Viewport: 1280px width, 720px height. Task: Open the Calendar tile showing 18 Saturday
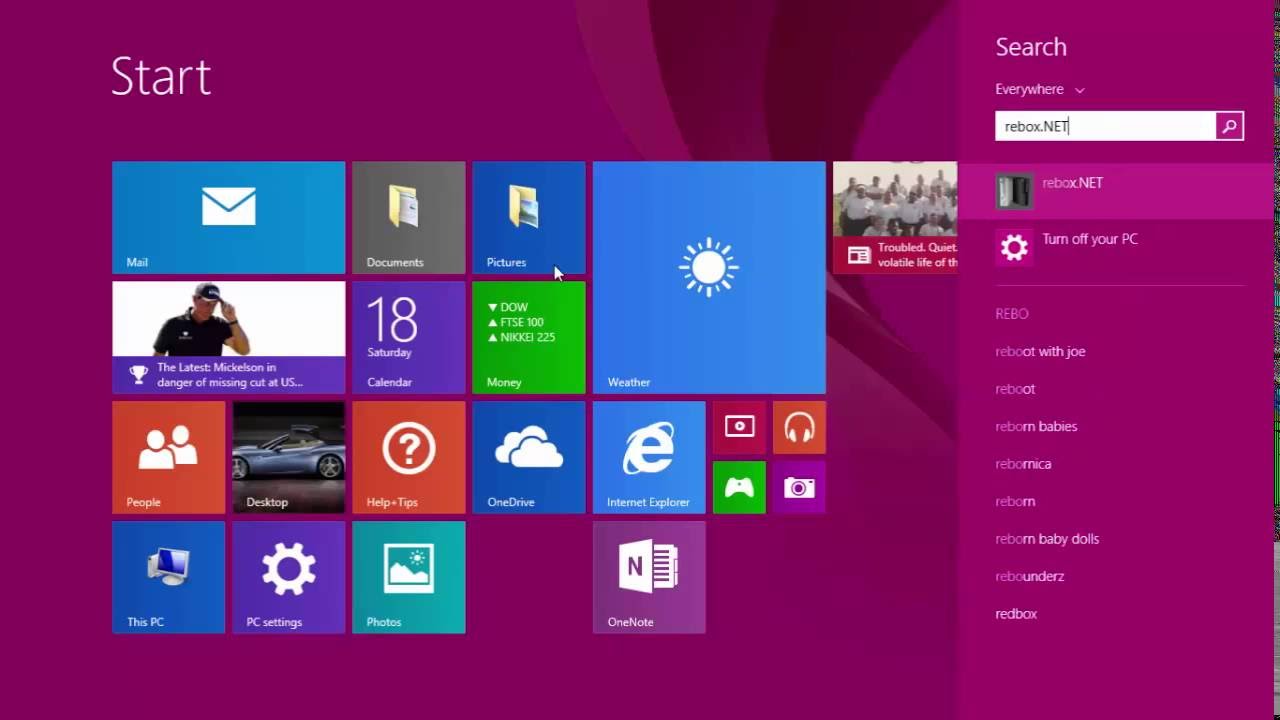tap(408, 337)
